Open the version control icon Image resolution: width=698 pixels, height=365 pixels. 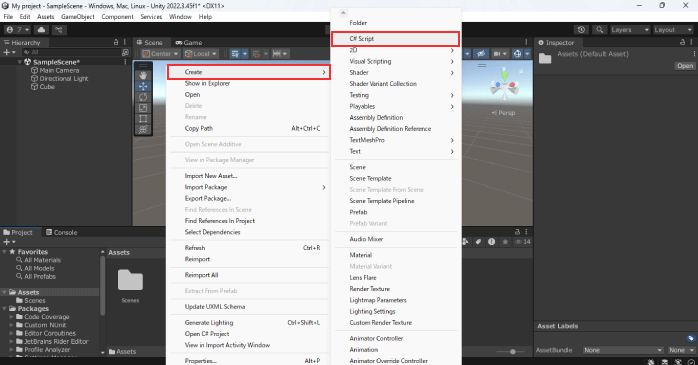[x=59, y=30]
